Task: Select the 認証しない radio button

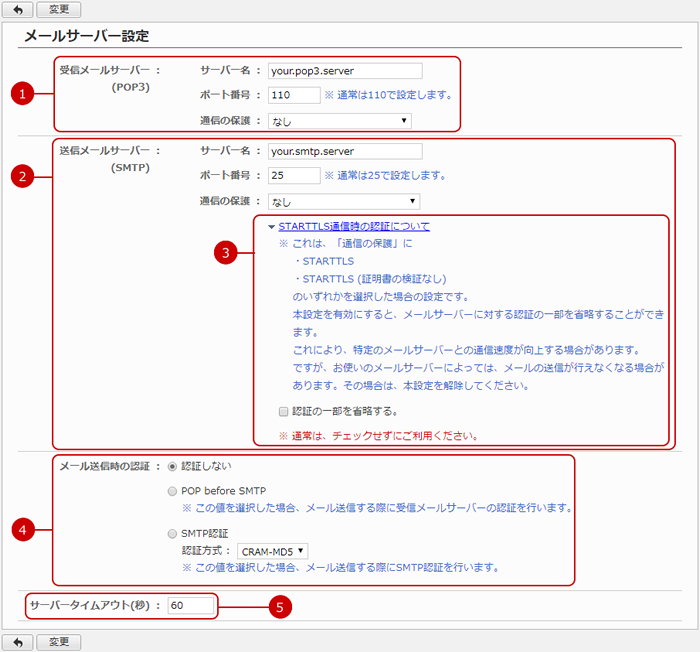Action: [175, 466]
